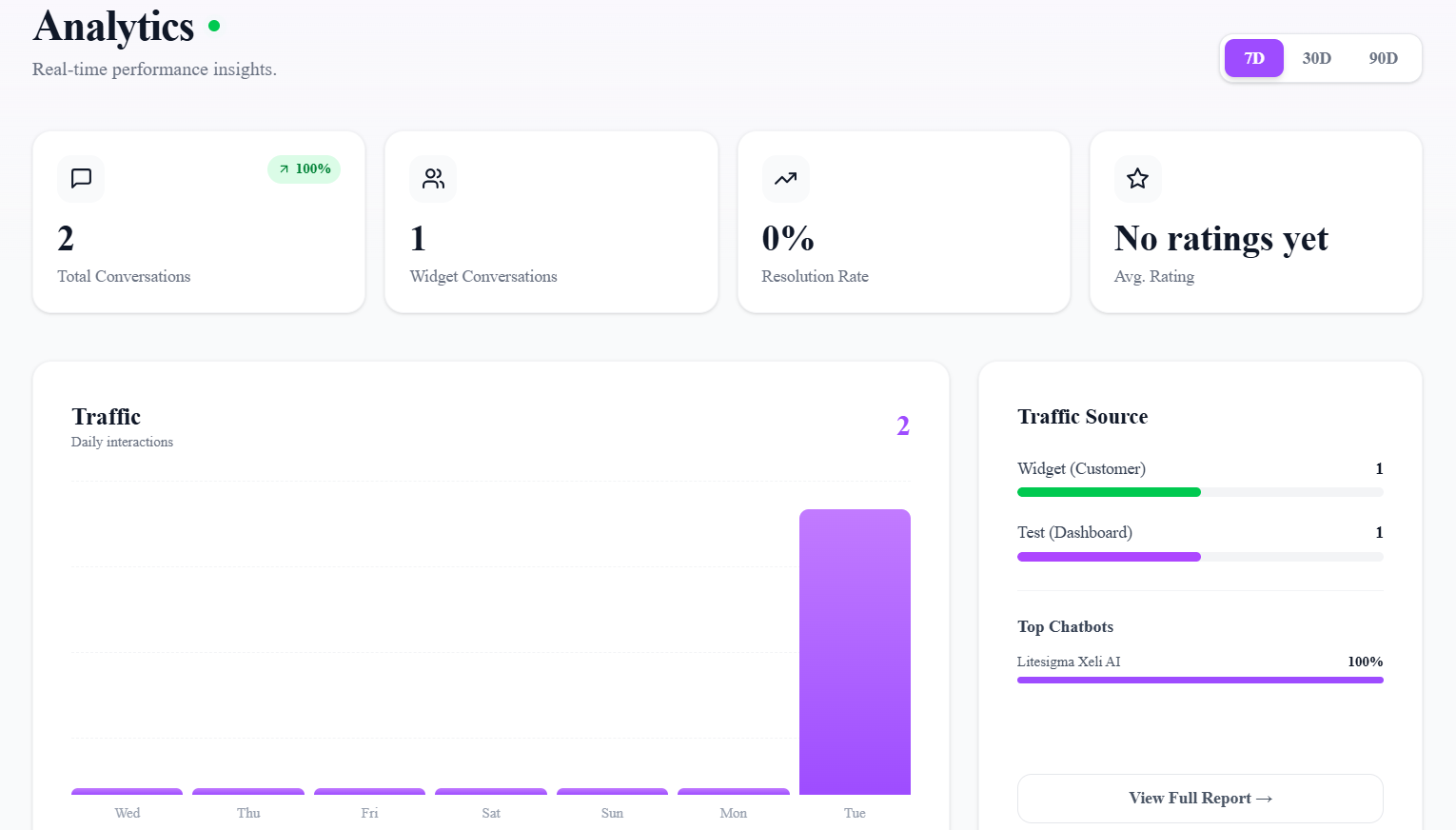1456x830 pixels.
Task: Click the green 100% growth badge
Action: coord(304,168)
